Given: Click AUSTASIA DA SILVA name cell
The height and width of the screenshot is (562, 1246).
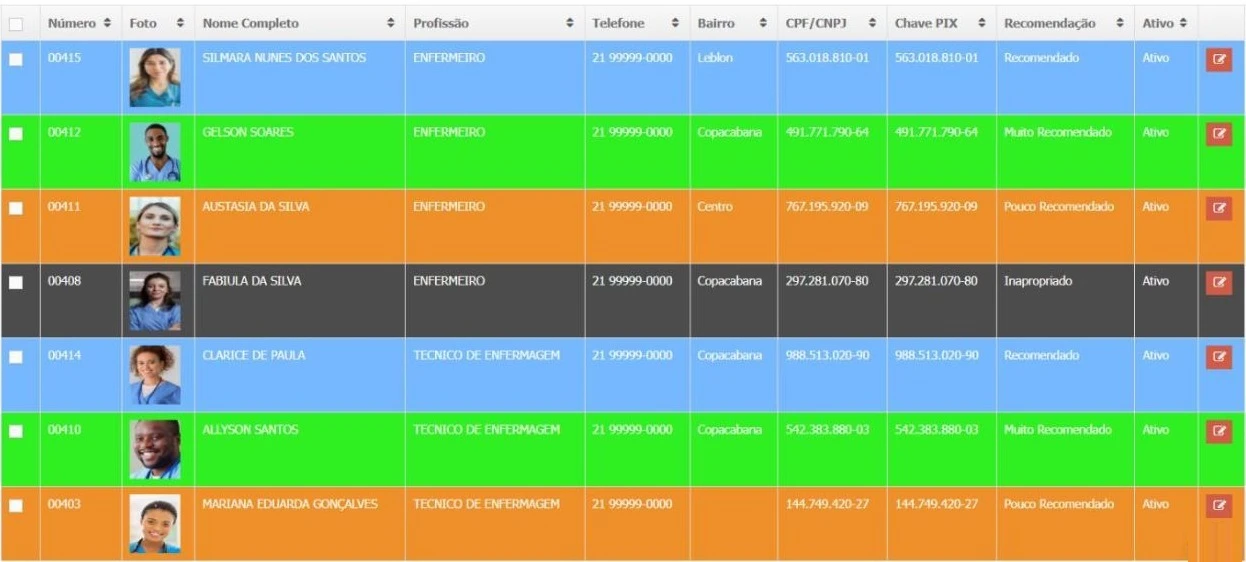Looking at the screenshot, I should (x=256, y=207).
